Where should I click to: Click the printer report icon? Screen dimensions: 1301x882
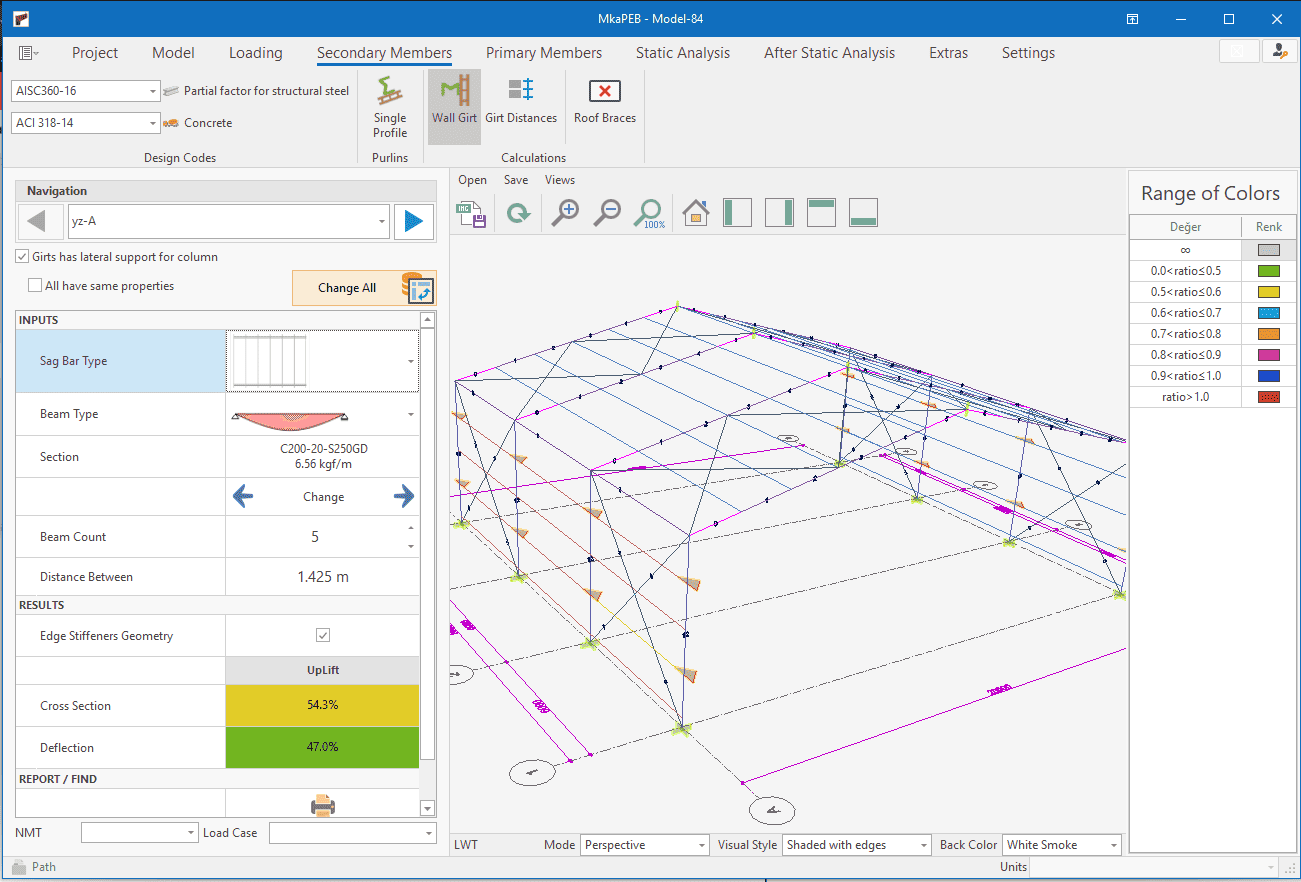(323, 805)
